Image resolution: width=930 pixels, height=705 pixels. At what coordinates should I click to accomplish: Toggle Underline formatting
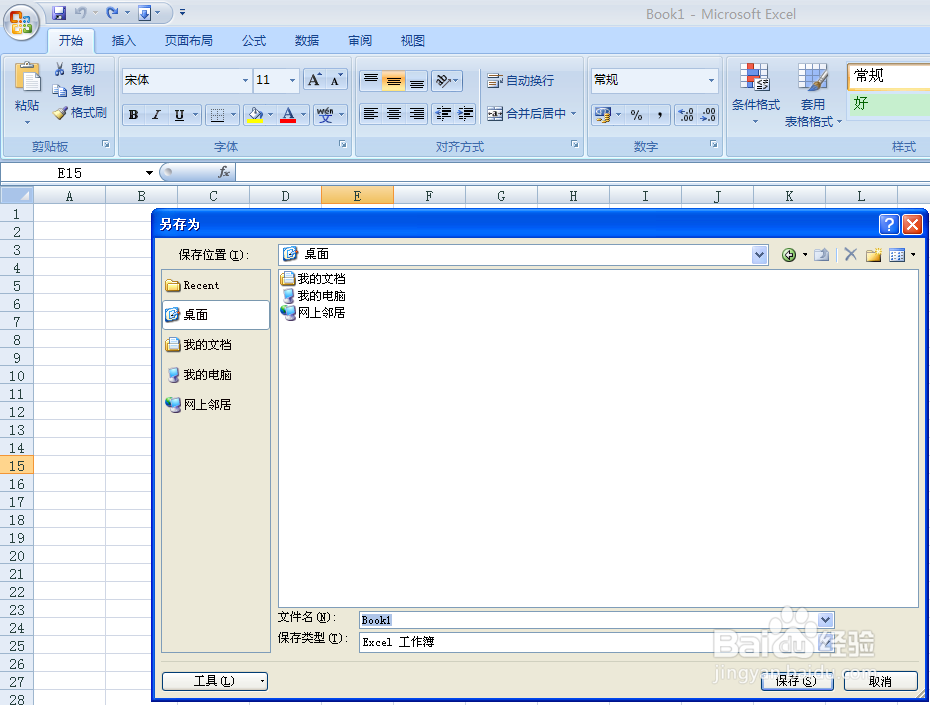pos(179,114)
